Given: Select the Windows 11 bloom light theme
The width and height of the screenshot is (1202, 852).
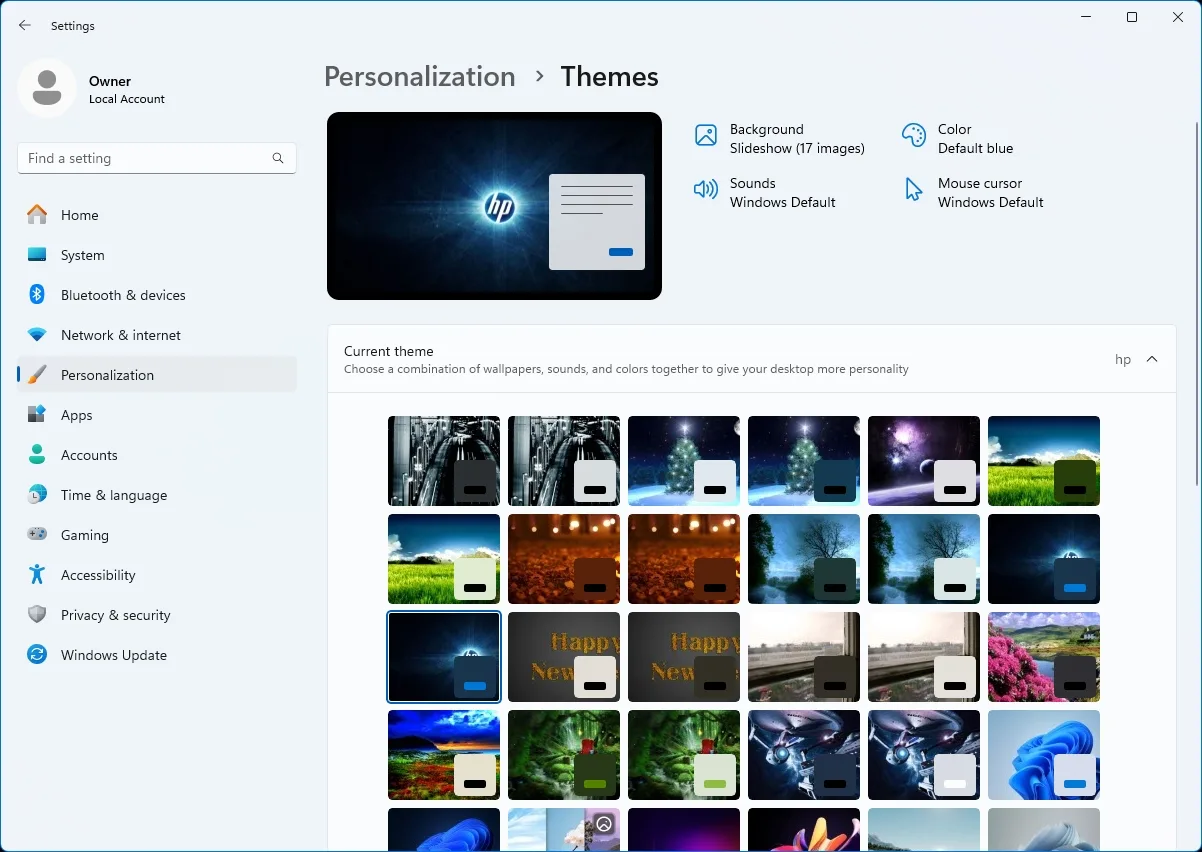Looking at the screenshot, I should click(1044, 755).
